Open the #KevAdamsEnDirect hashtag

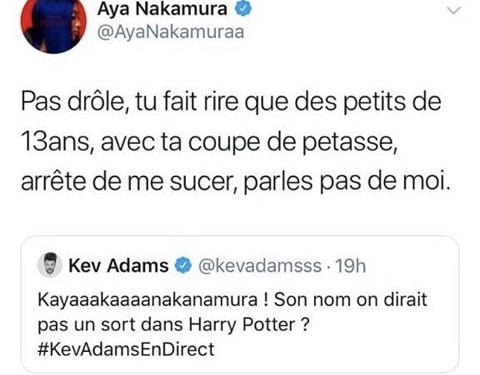126,349
